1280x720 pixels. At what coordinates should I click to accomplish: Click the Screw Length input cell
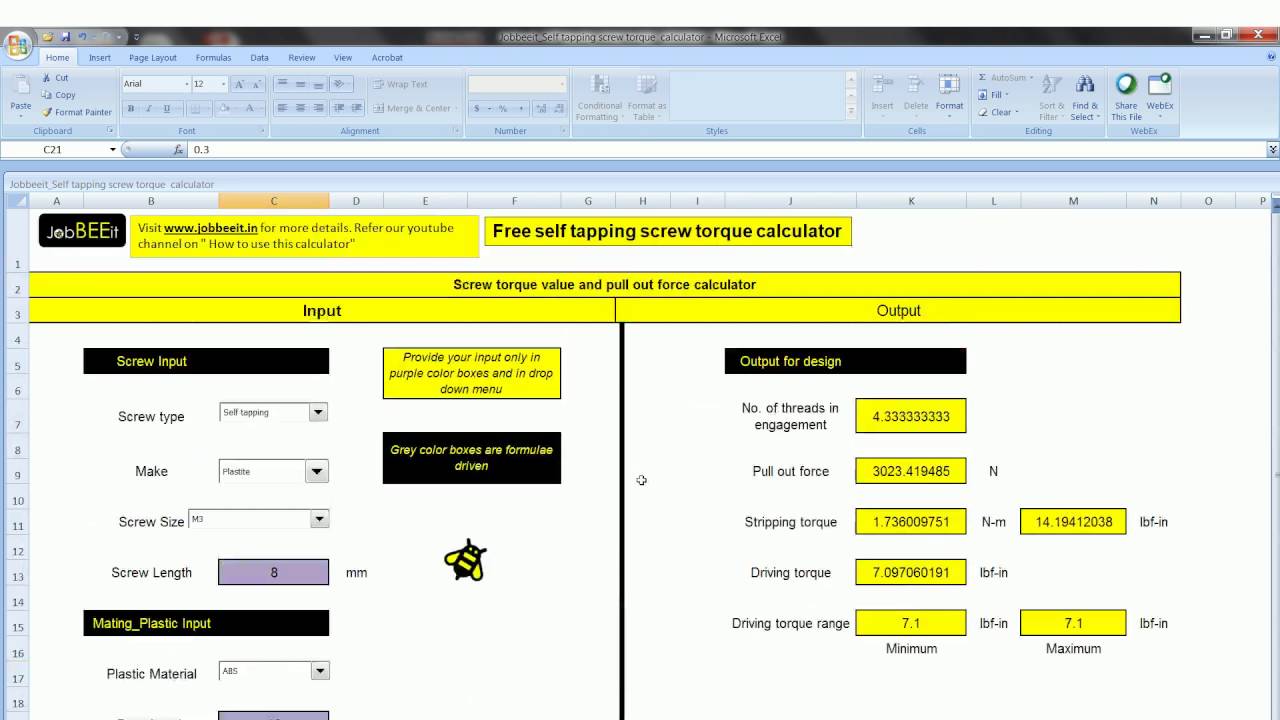[x=273, y=572]
